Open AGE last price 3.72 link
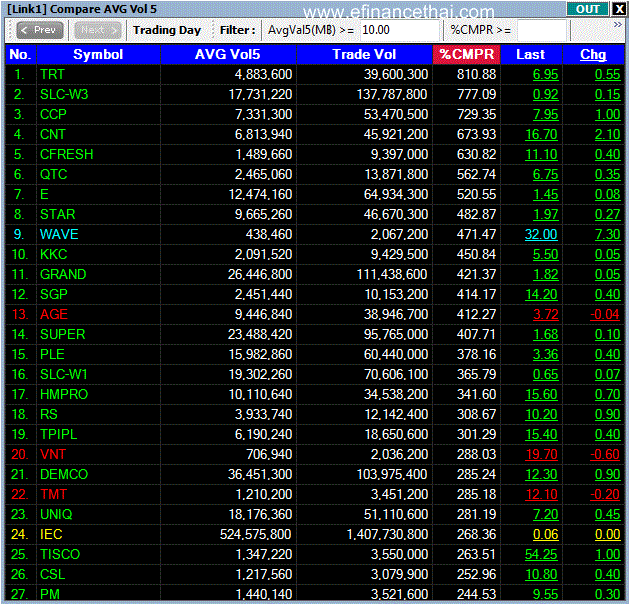Viewport: 630px width, 605px height. coord(546,315)
